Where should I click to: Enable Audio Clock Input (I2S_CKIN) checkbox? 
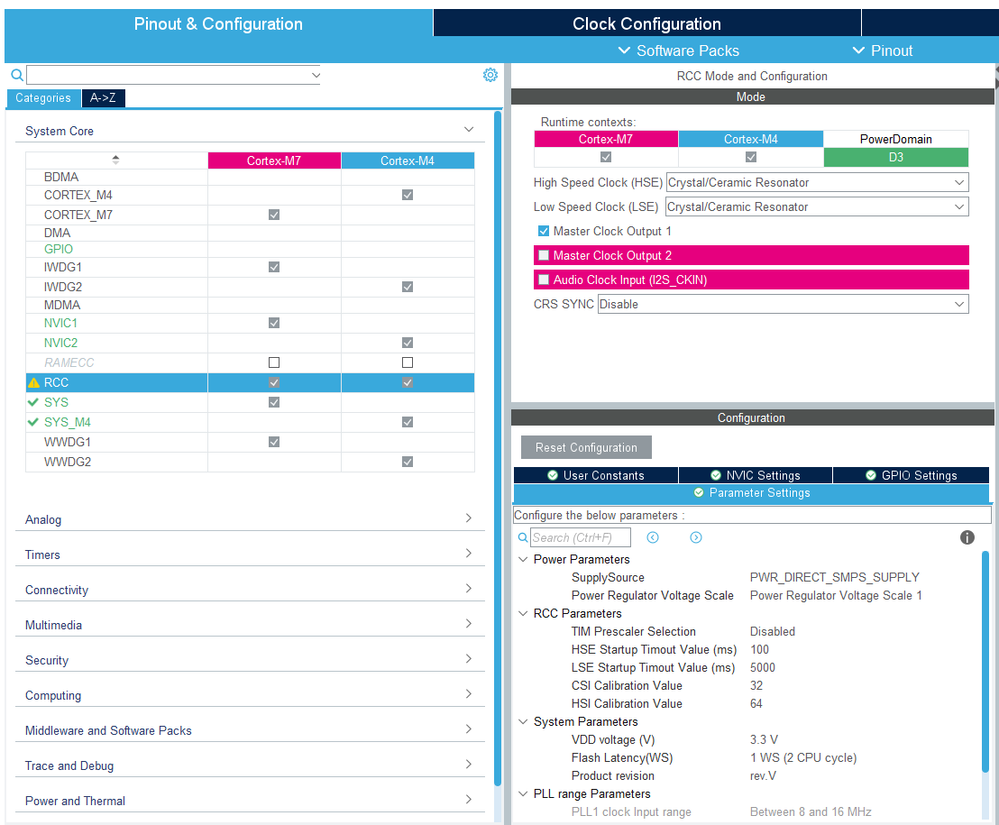pyautogui.click(x=543, y=280)
